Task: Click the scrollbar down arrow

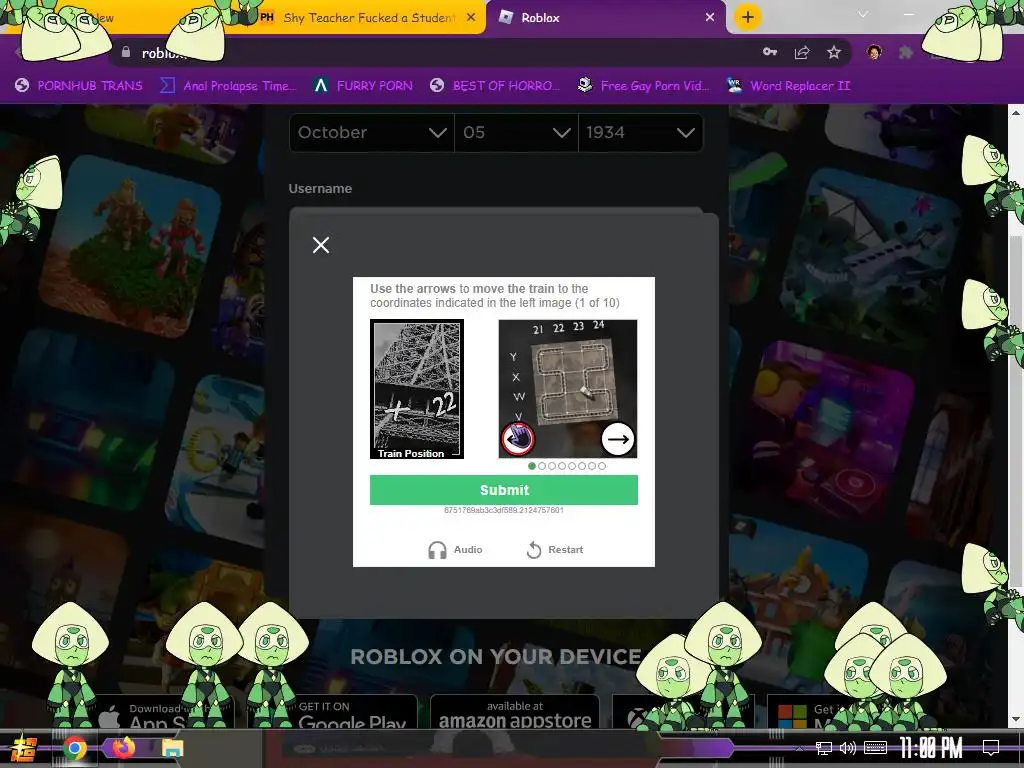Action: 1016,720
